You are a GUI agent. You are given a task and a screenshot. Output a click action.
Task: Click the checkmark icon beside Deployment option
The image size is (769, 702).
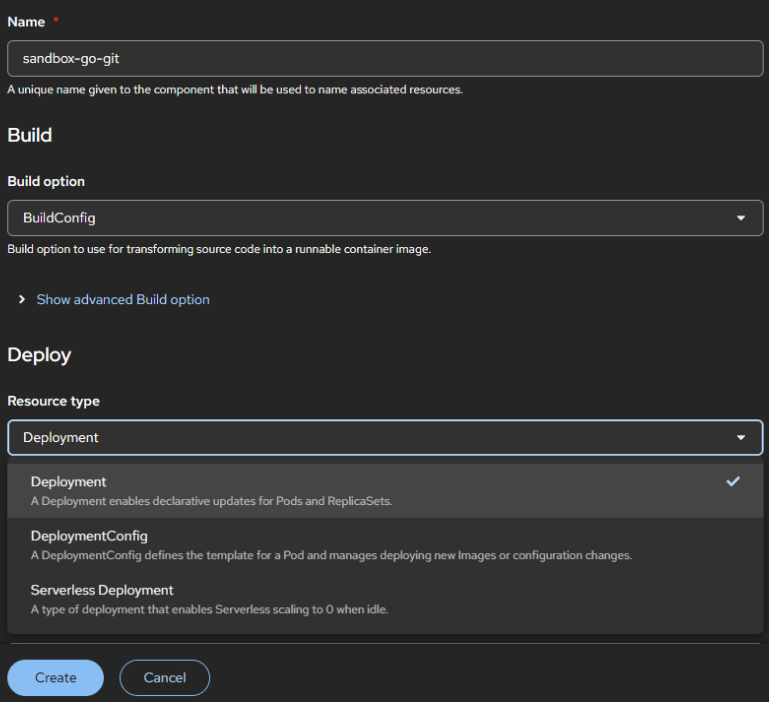[x=733, y=482]
